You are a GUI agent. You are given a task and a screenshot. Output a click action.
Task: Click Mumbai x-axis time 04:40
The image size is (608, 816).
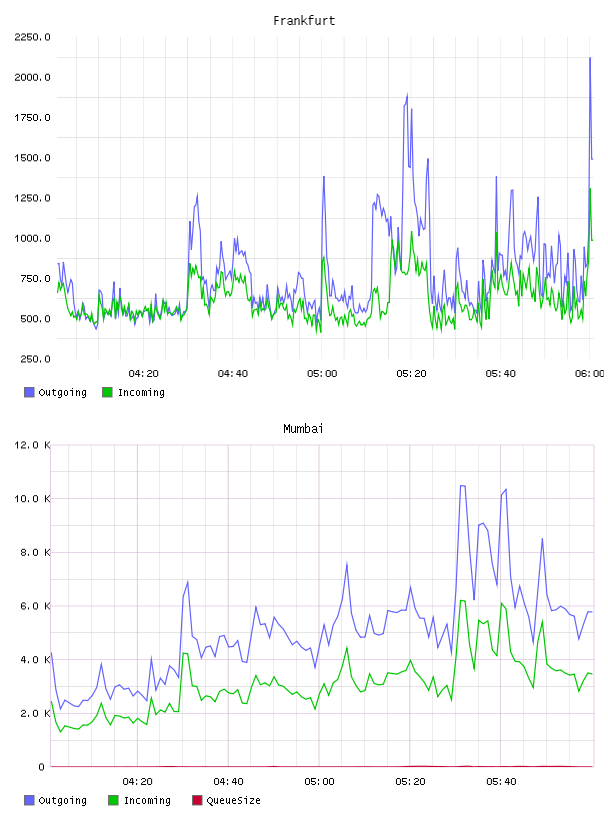coord(228,782)
